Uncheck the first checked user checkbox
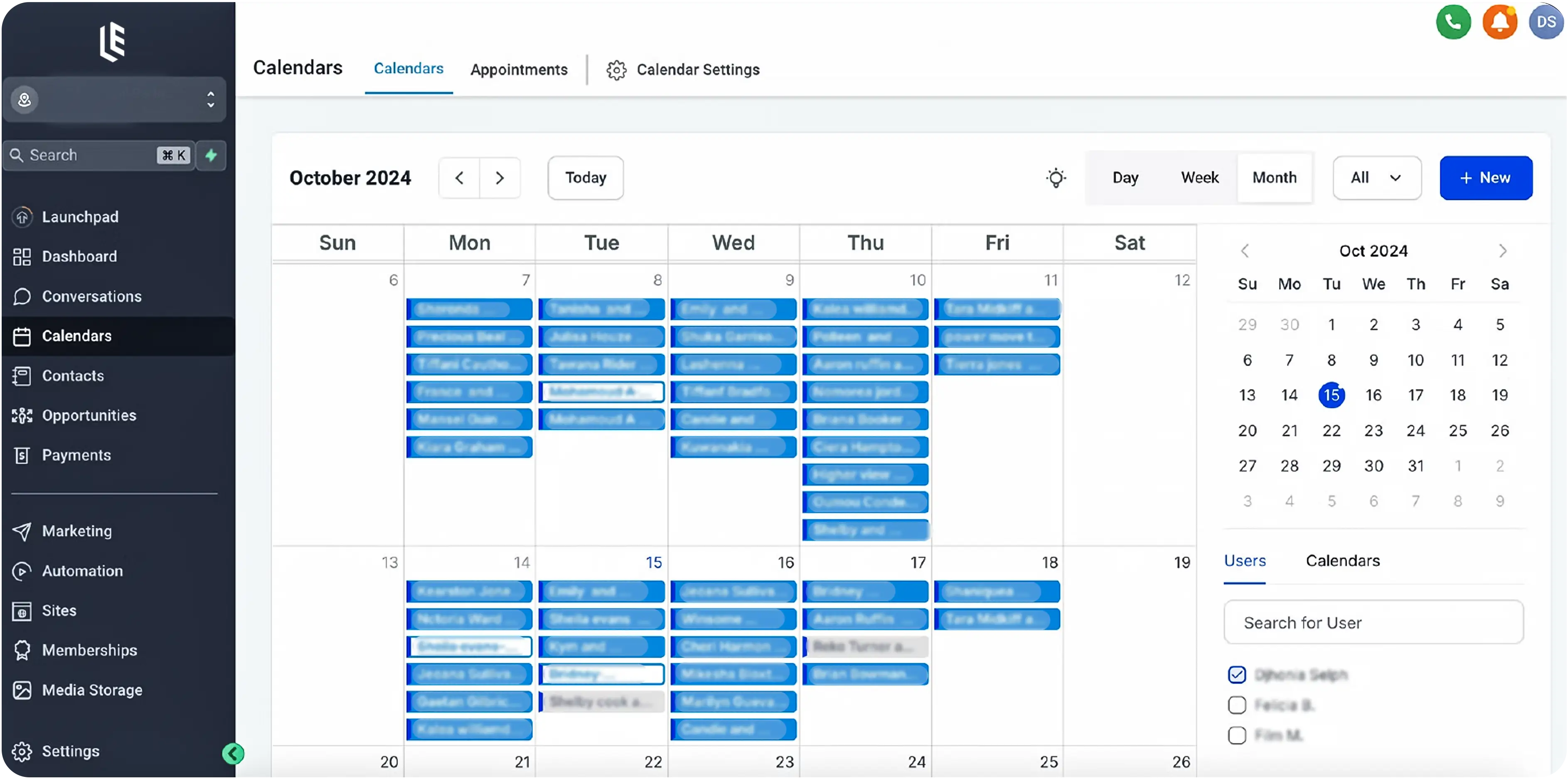Image resolution: width=1568 pixels, height=779 pixels. coord(1237,675)
